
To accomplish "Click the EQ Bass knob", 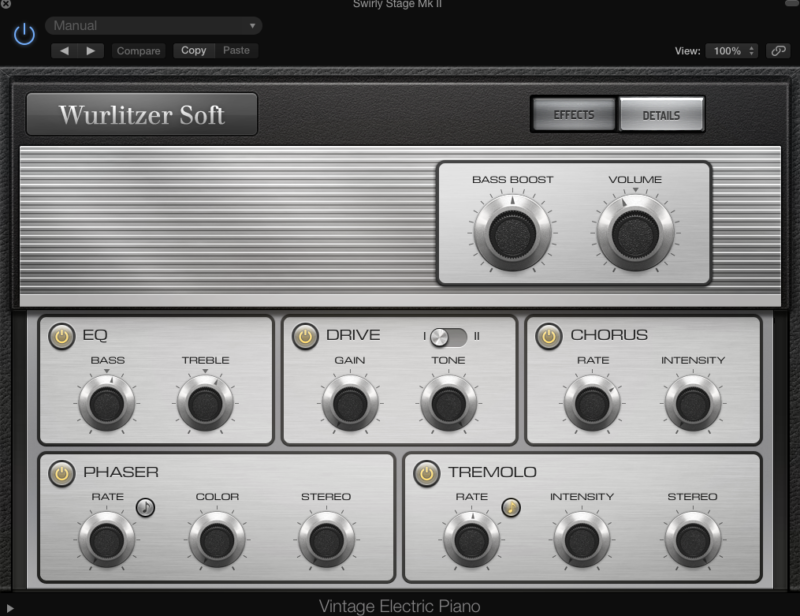I will (107, 404).
